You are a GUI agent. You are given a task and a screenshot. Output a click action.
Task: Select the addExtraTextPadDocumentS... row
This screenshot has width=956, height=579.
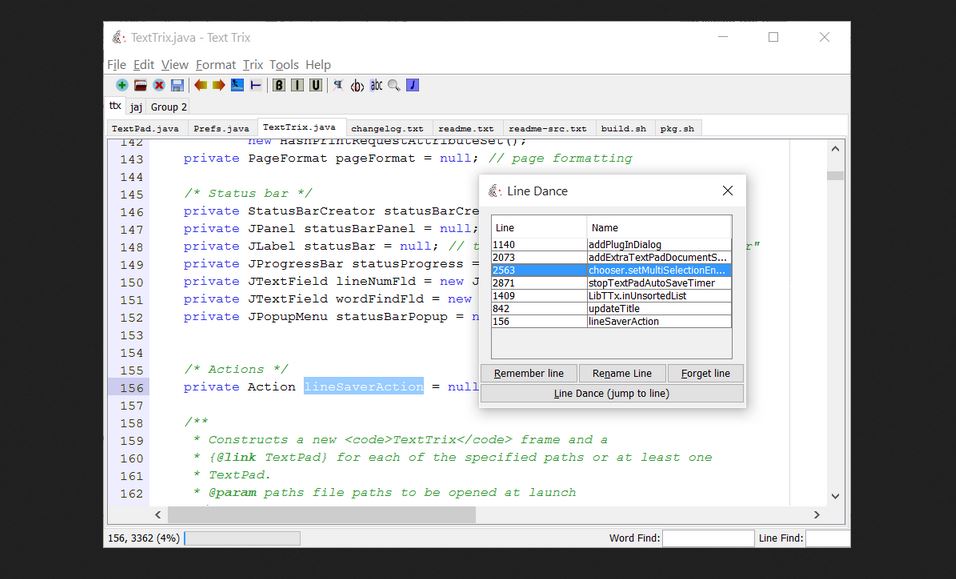[x=612, y=257]
